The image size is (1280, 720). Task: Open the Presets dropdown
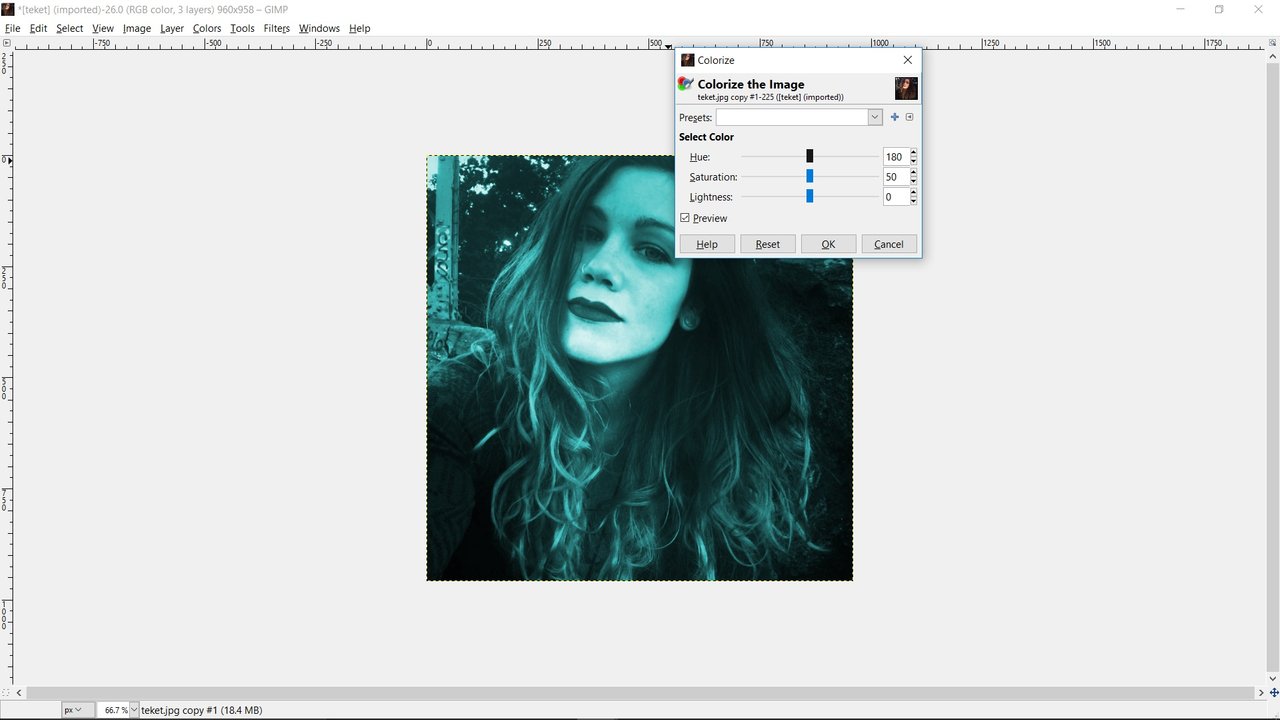pyautogui.click(x=874, y=117)
